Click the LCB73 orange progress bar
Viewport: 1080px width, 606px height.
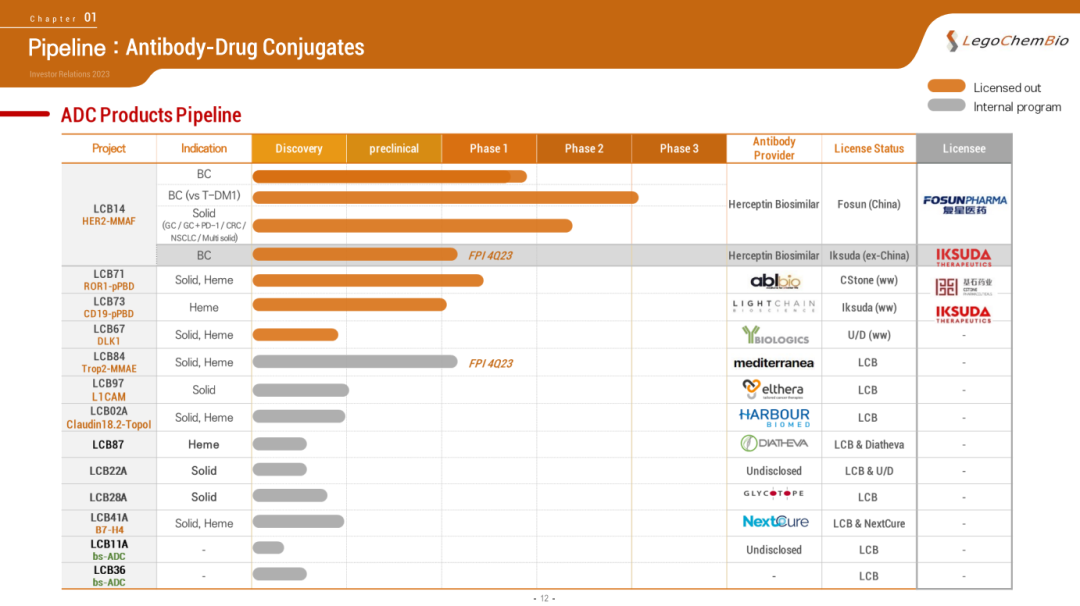349,305
